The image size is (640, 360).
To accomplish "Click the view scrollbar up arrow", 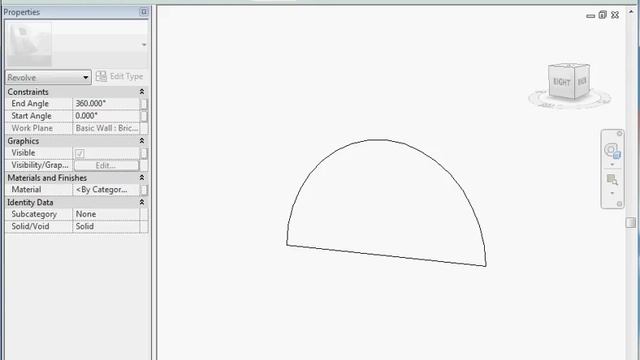I will [631, 11].
